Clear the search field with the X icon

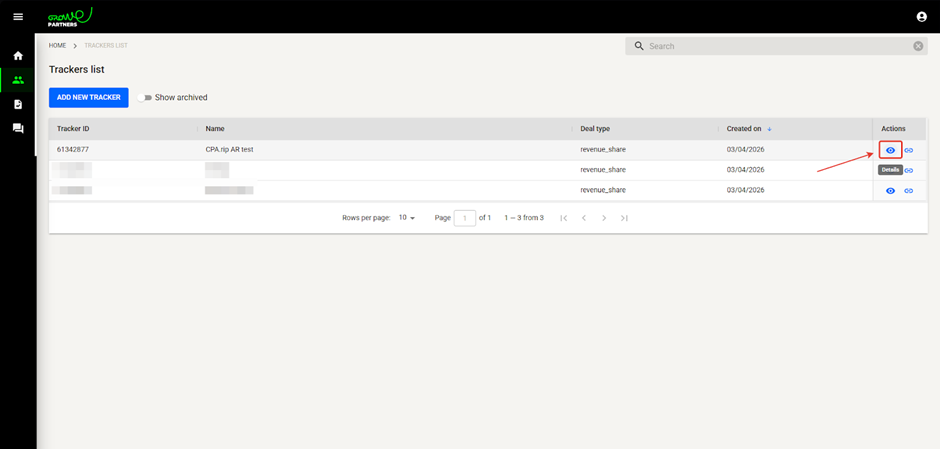pyautogui.click(x=918, y=46)
